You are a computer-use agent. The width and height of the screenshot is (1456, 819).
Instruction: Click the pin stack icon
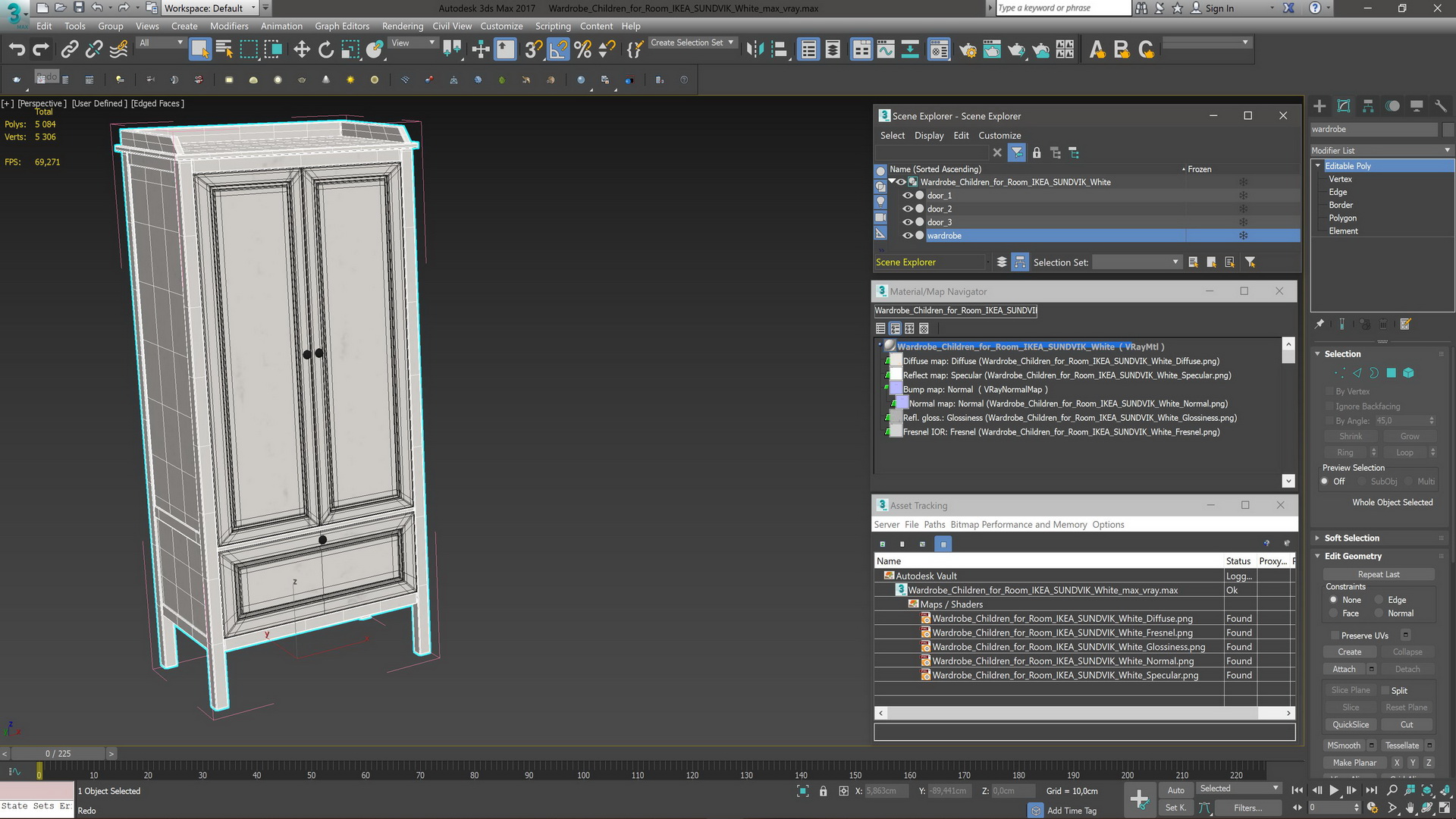click(x=1319, y=324)
